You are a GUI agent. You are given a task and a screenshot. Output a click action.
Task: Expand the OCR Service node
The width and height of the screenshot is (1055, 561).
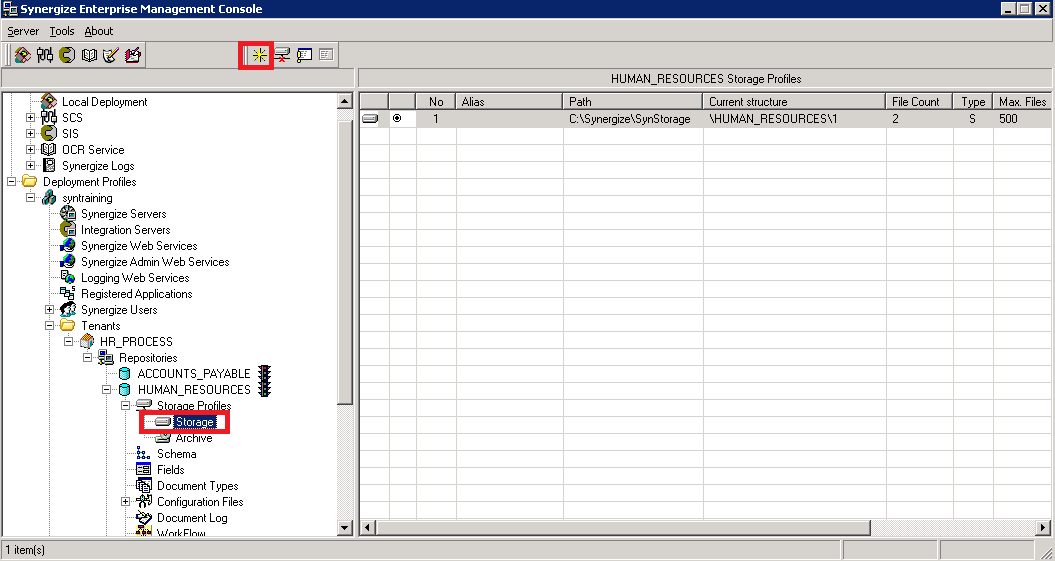30,150
